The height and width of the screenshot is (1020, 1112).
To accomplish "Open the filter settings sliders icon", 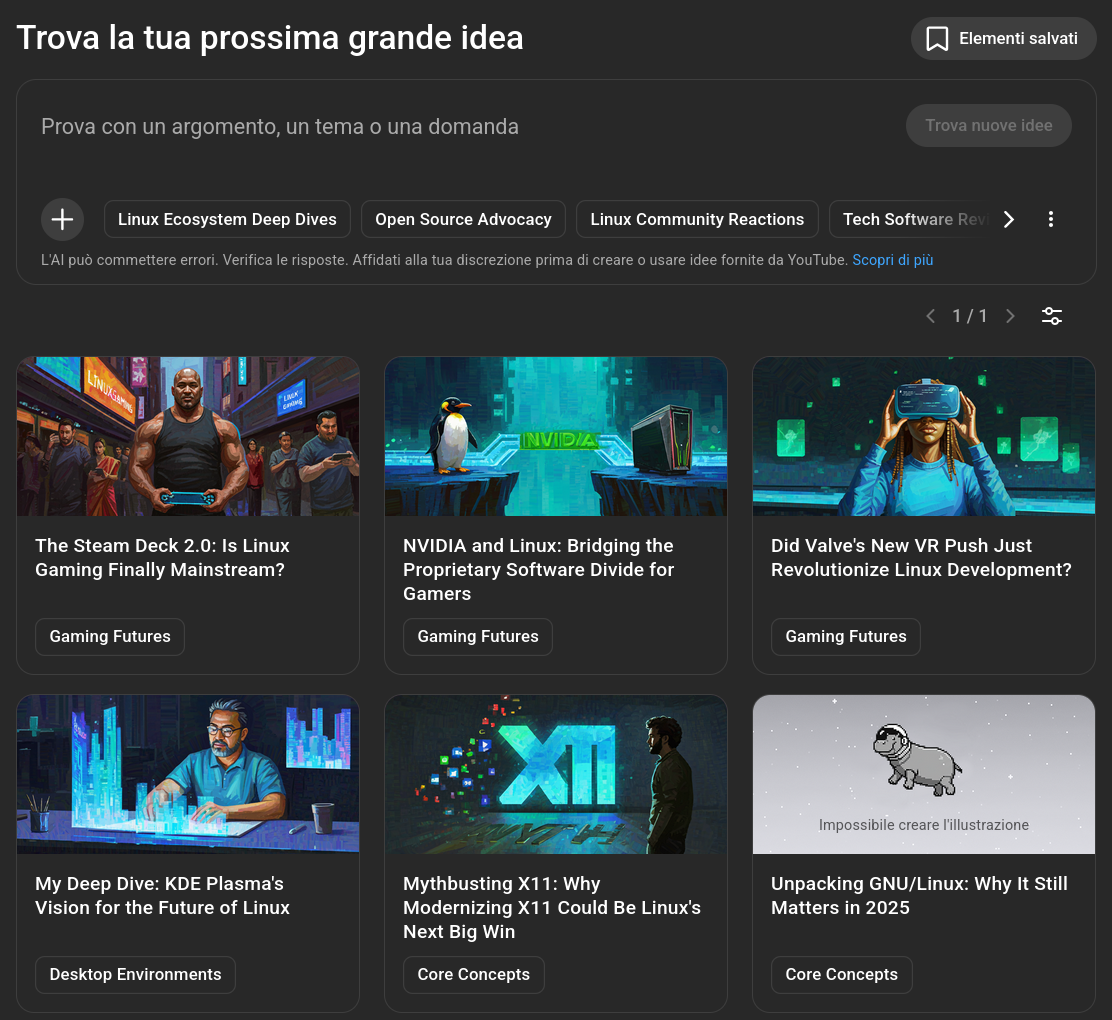I will pos(1052,316).
